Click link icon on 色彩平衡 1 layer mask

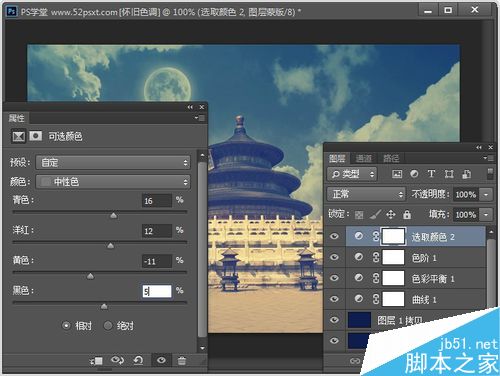pyautogui.click(x=376, y=278)
